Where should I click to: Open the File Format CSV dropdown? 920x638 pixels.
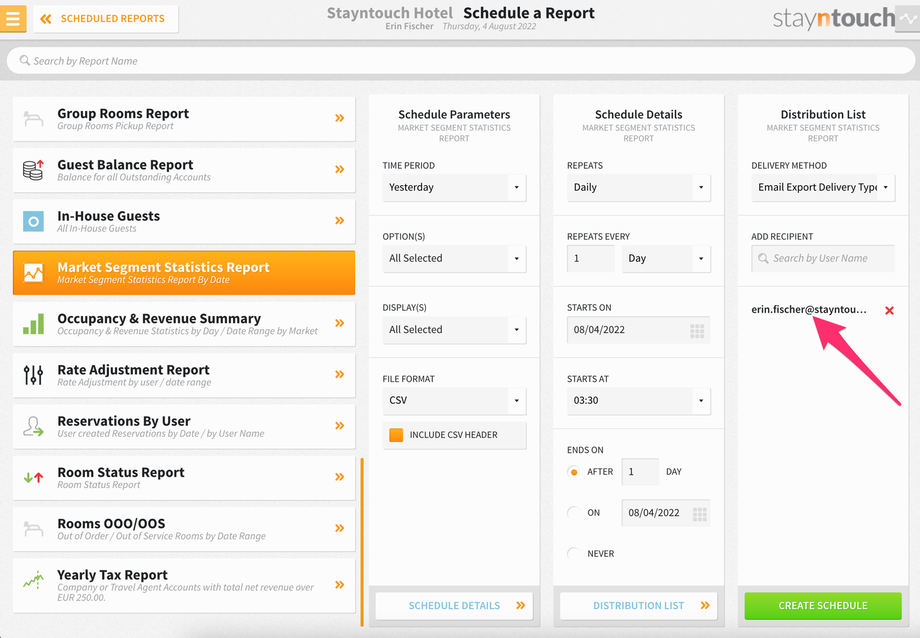454,400
